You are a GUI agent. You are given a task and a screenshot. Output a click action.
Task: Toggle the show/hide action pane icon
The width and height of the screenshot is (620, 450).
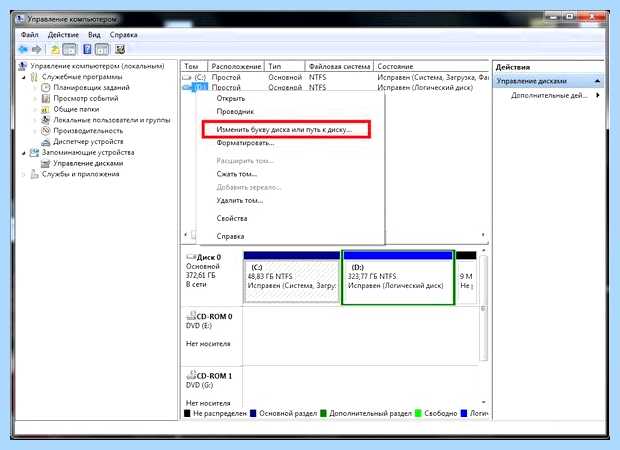(x=102, y=49)
